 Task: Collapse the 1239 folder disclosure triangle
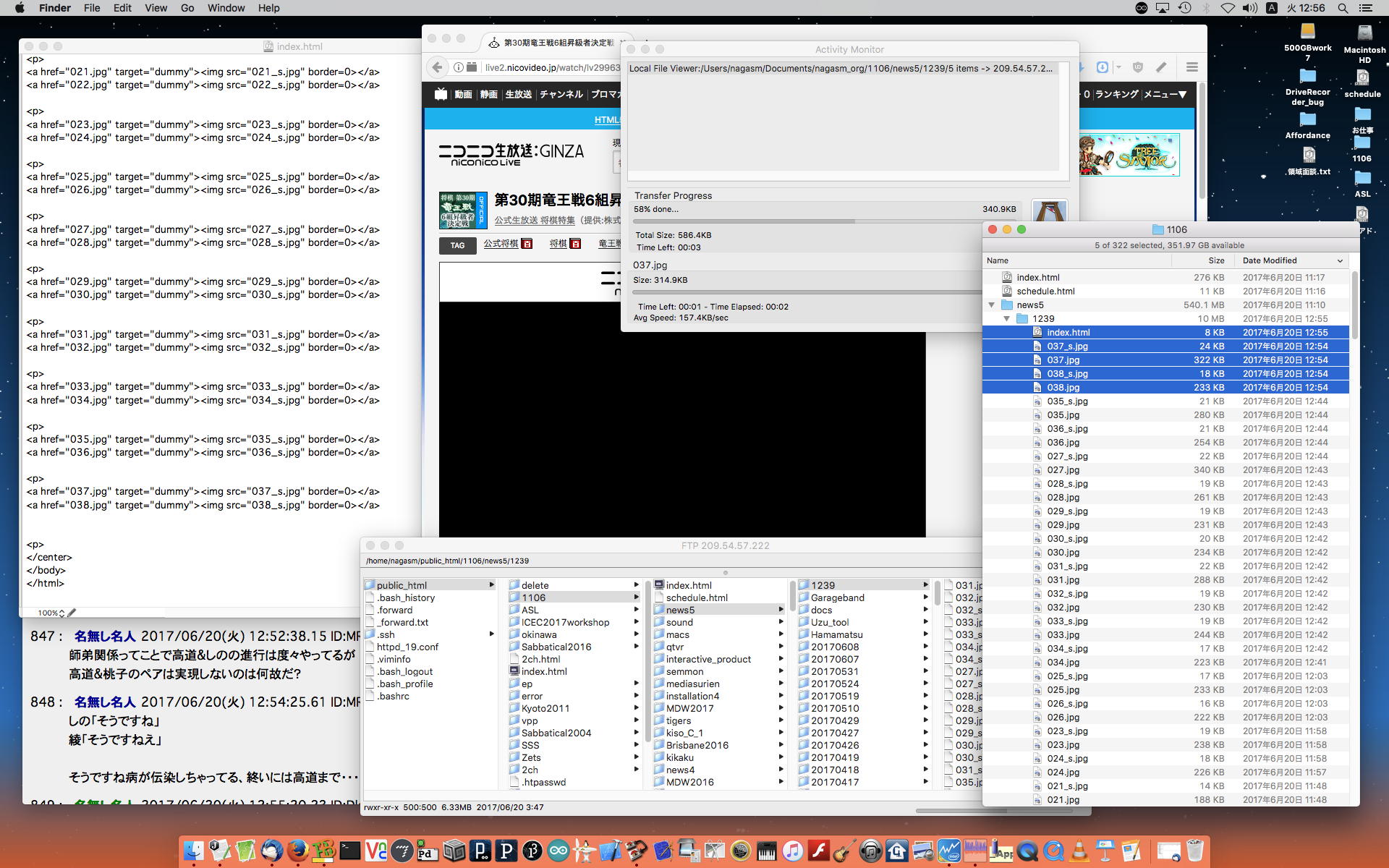pyautogui.click(x=1006, y=319)
